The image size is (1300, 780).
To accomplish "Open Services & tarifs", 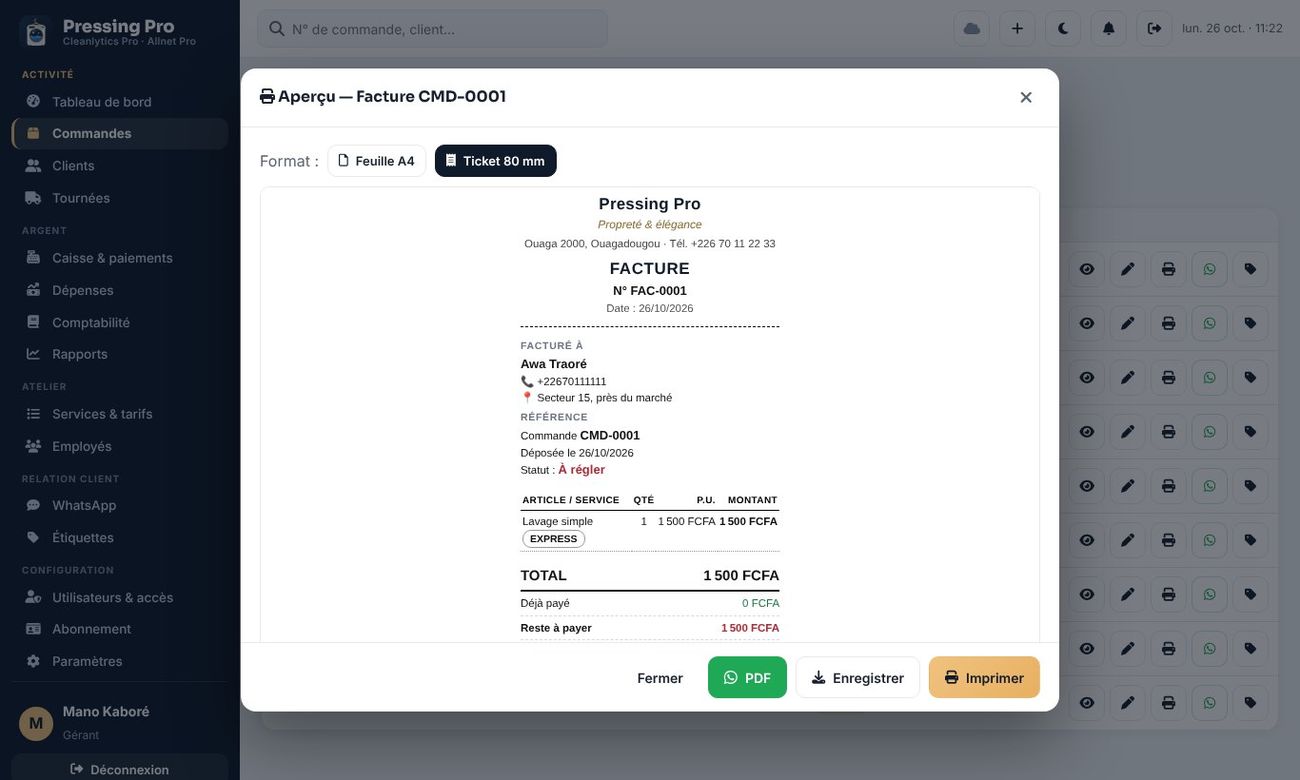I will tap(120, 414).
